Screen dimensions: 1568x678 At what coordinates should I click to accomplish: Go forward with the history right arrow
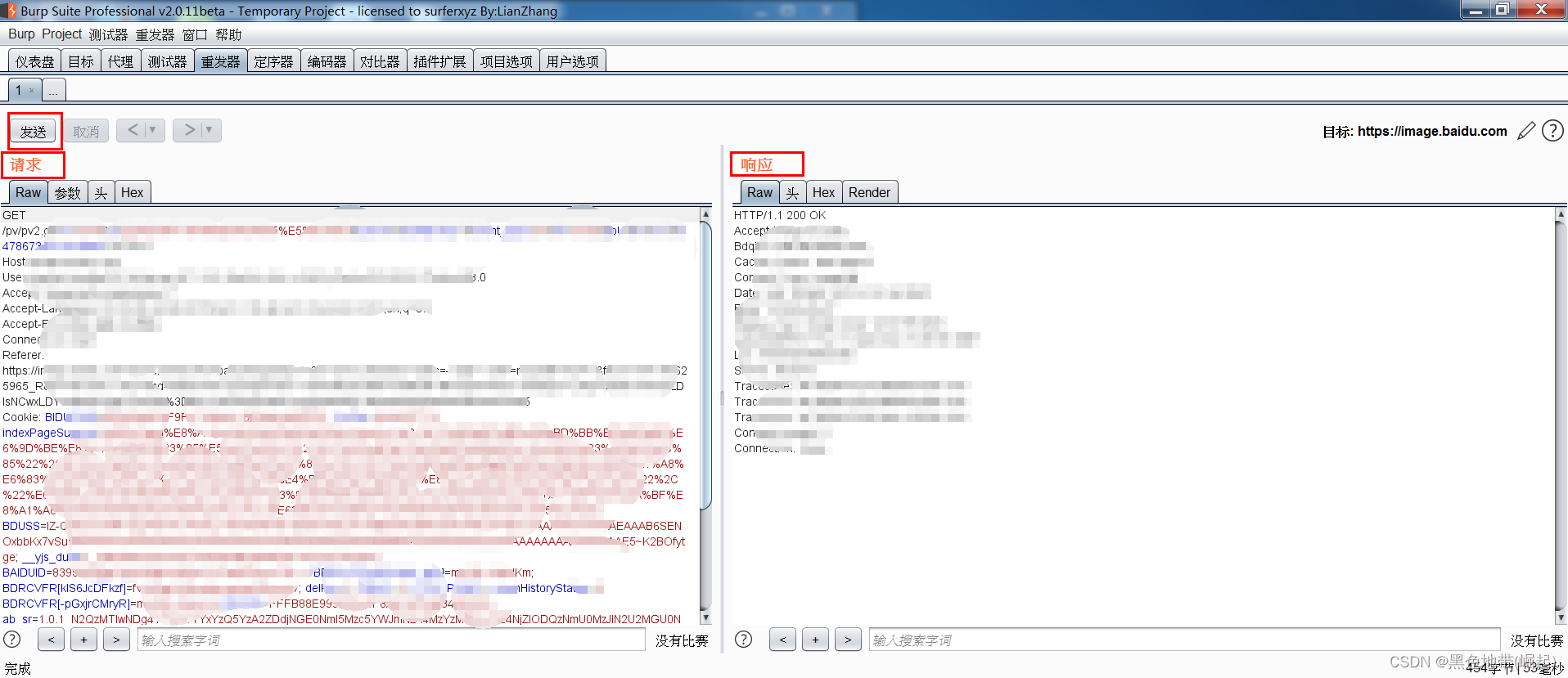(189, 130)
